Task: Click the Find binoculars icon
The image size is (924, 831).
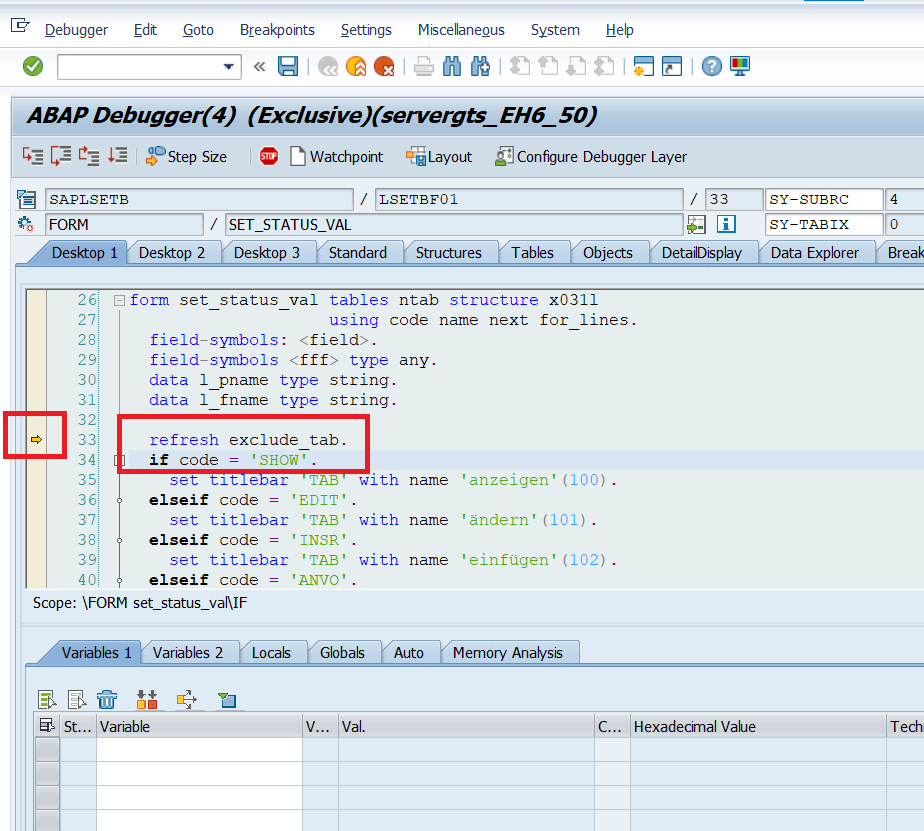Action: click(x=452, y=67)
